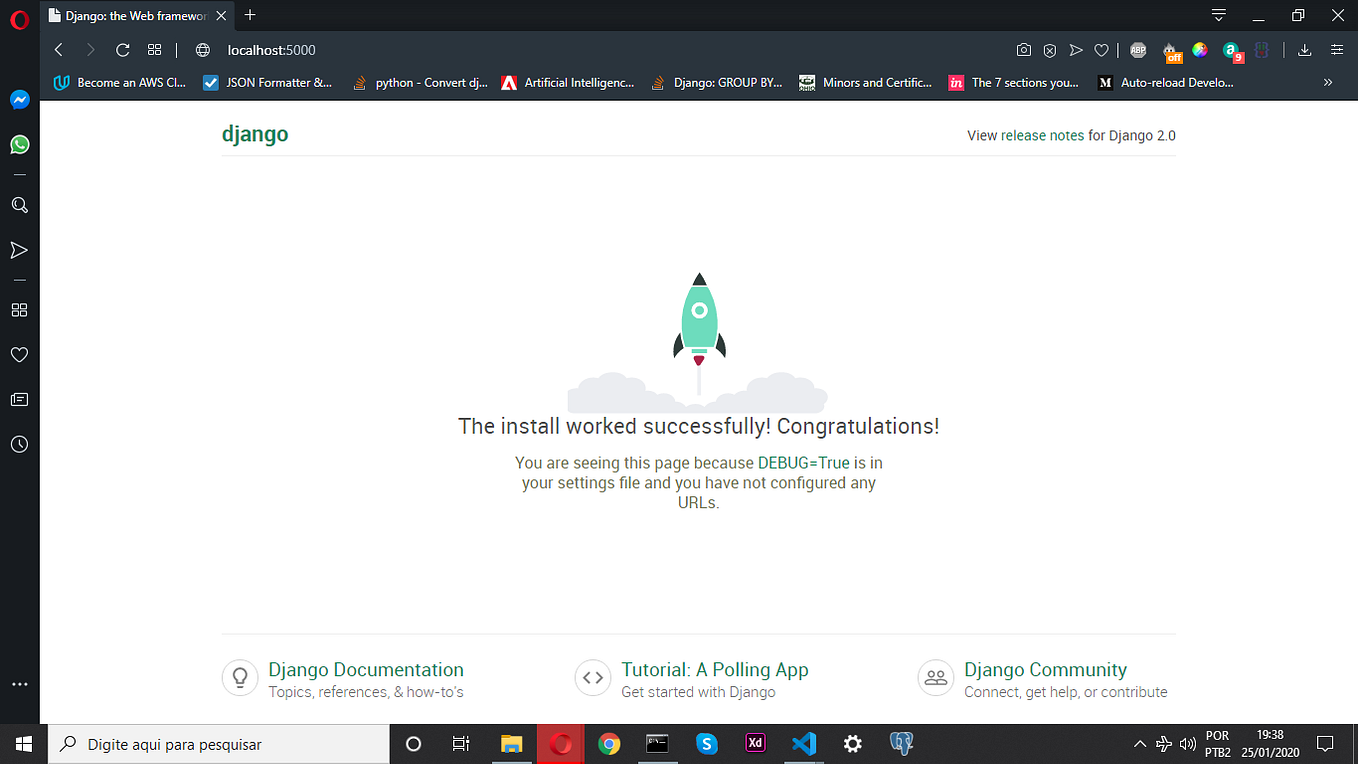Open WhatsApp from the sidebar
The height and width of the screenshot is (764, 1358).
pyautogui.click(x=19, y=144)
